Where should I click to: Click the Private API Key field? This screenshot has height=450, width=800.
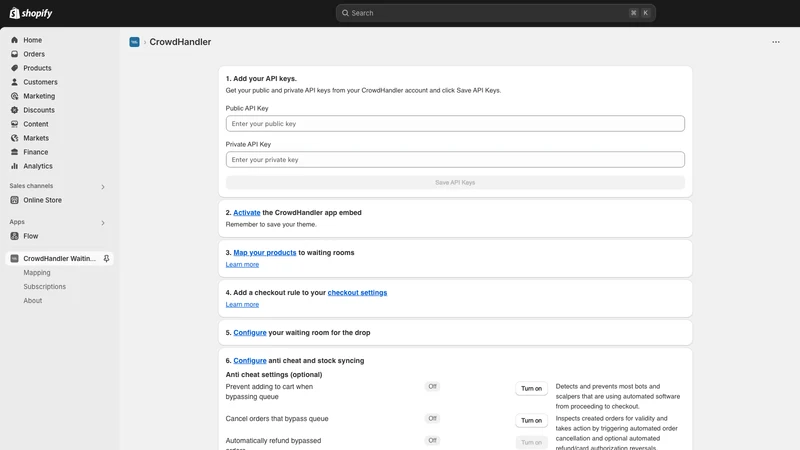[x=455, y=160]
